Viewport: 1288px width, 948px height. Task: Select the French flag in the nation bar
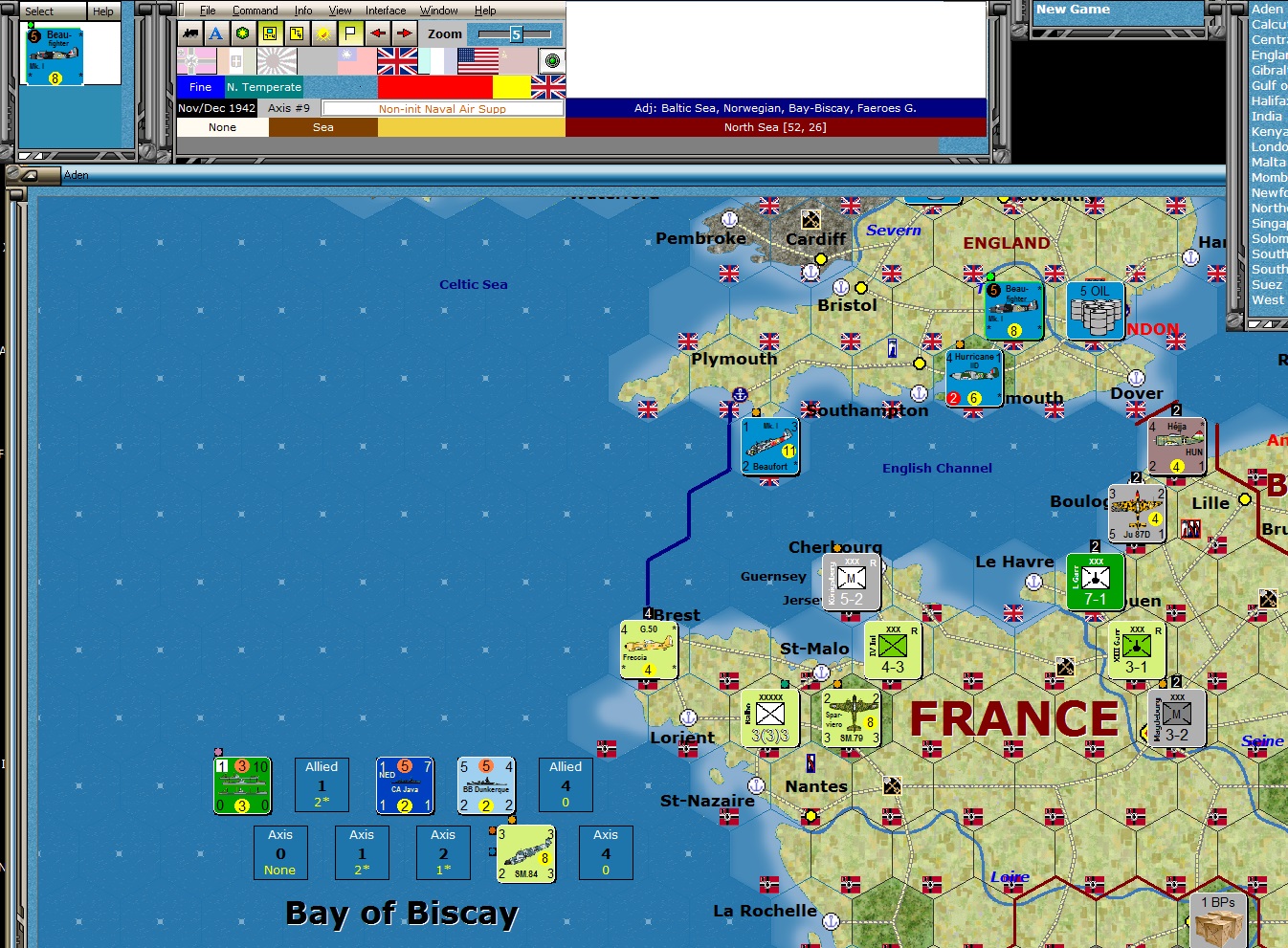[437, 61]
